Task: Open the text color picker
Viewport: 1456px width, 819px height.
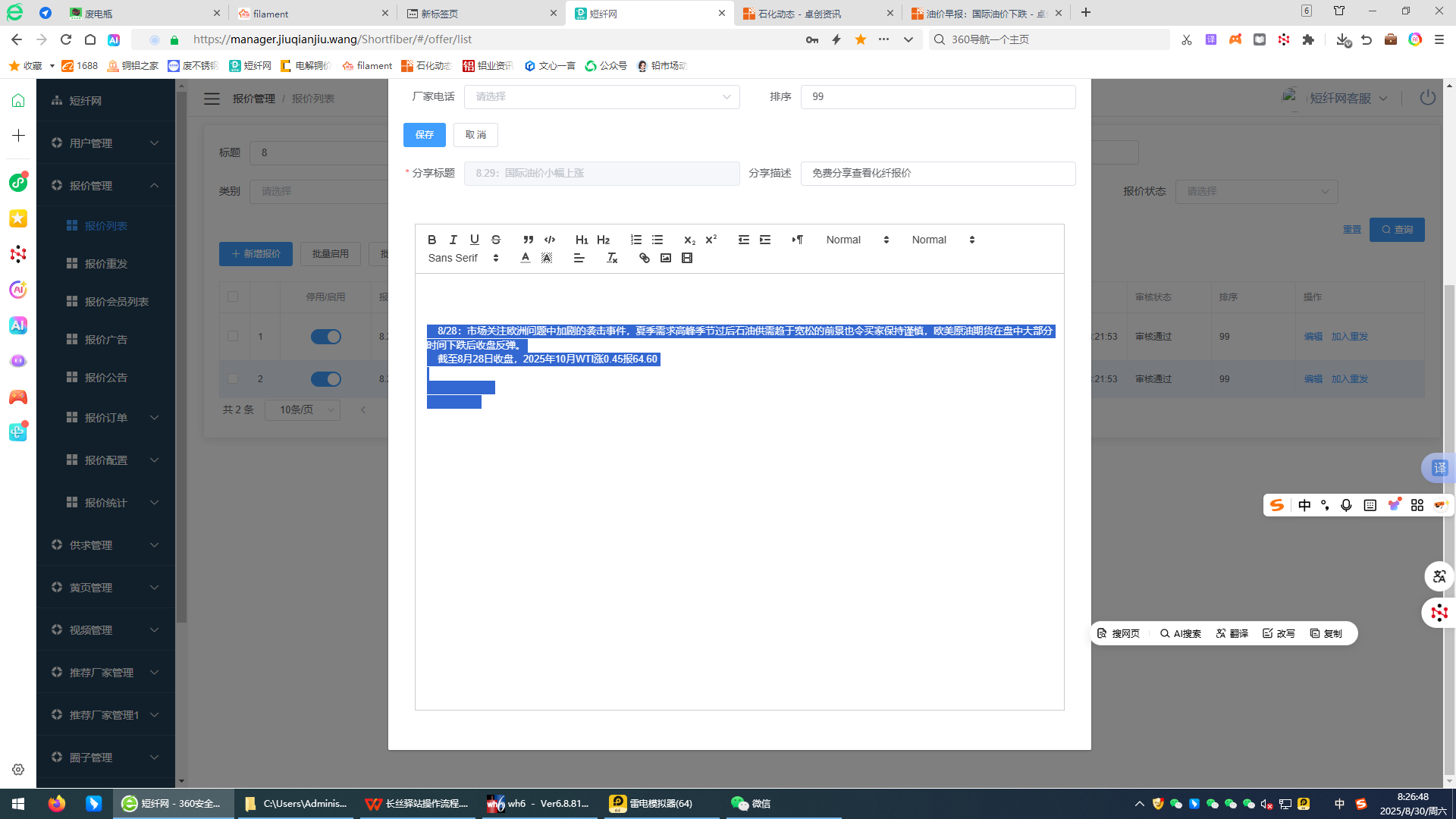Action: point(526,258)
